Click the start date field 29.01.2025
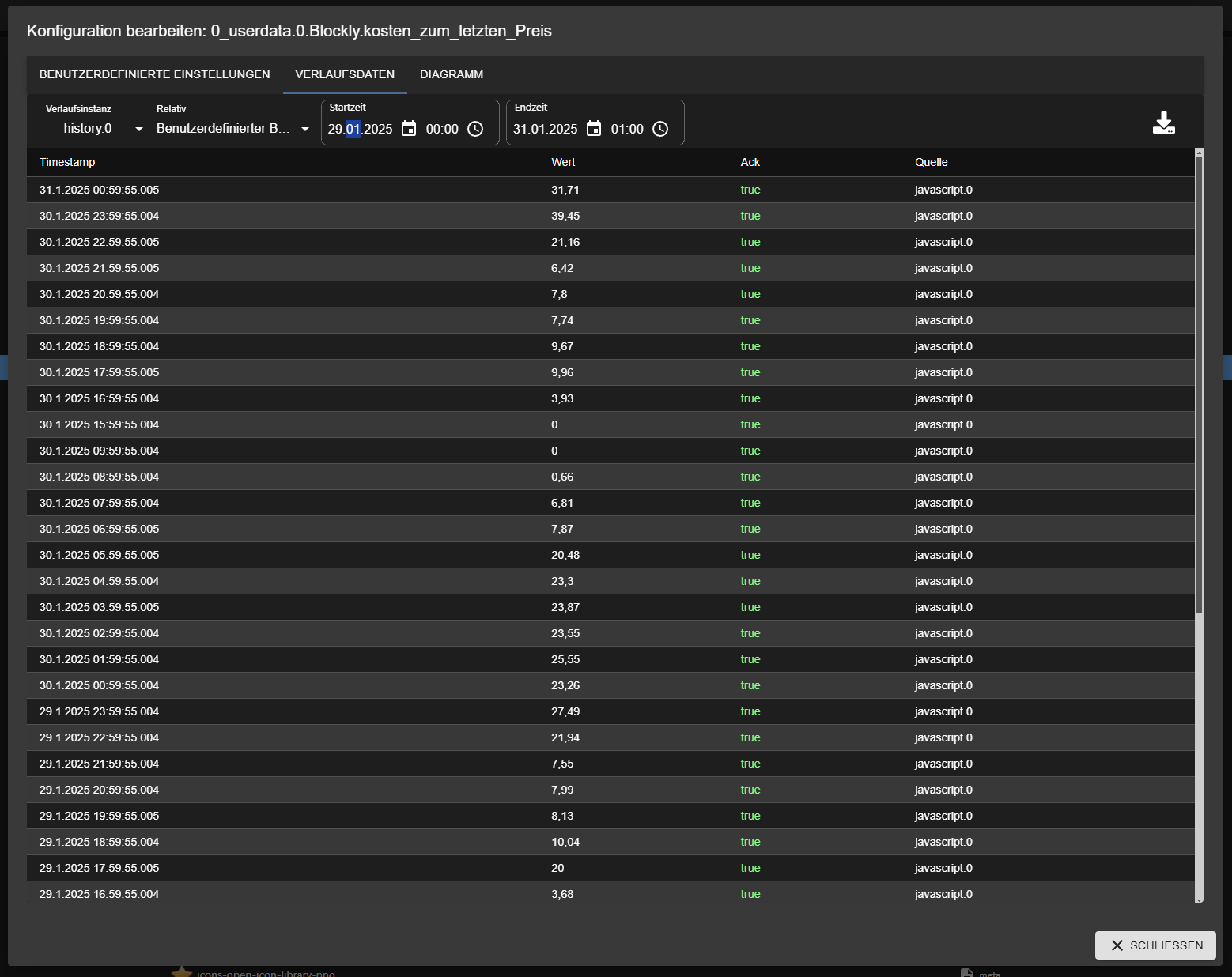Viewport: 1232px width, 977px height. (361, 129)
